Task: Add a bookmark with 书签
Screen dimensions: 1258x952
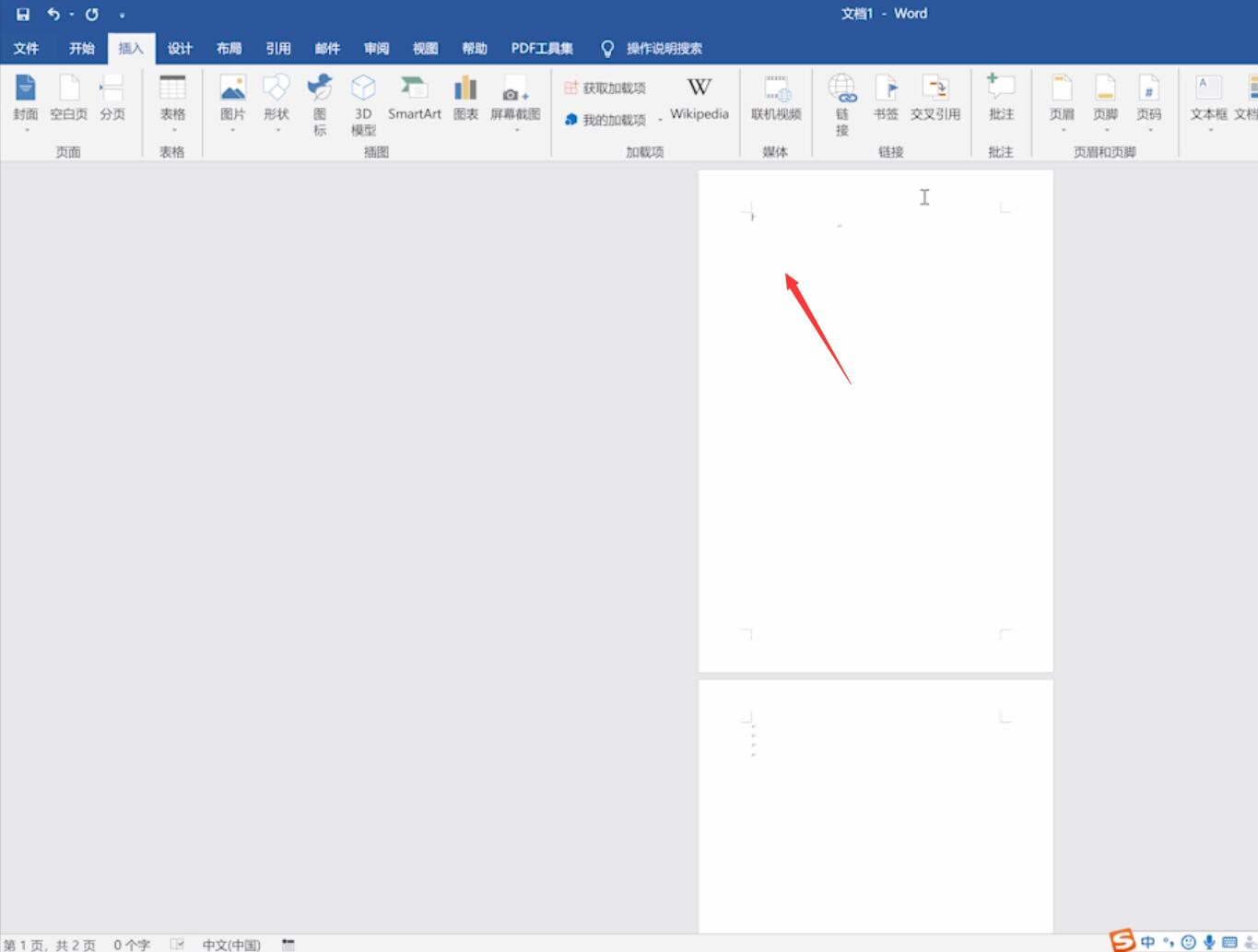Action: click(x=887, y=99)
